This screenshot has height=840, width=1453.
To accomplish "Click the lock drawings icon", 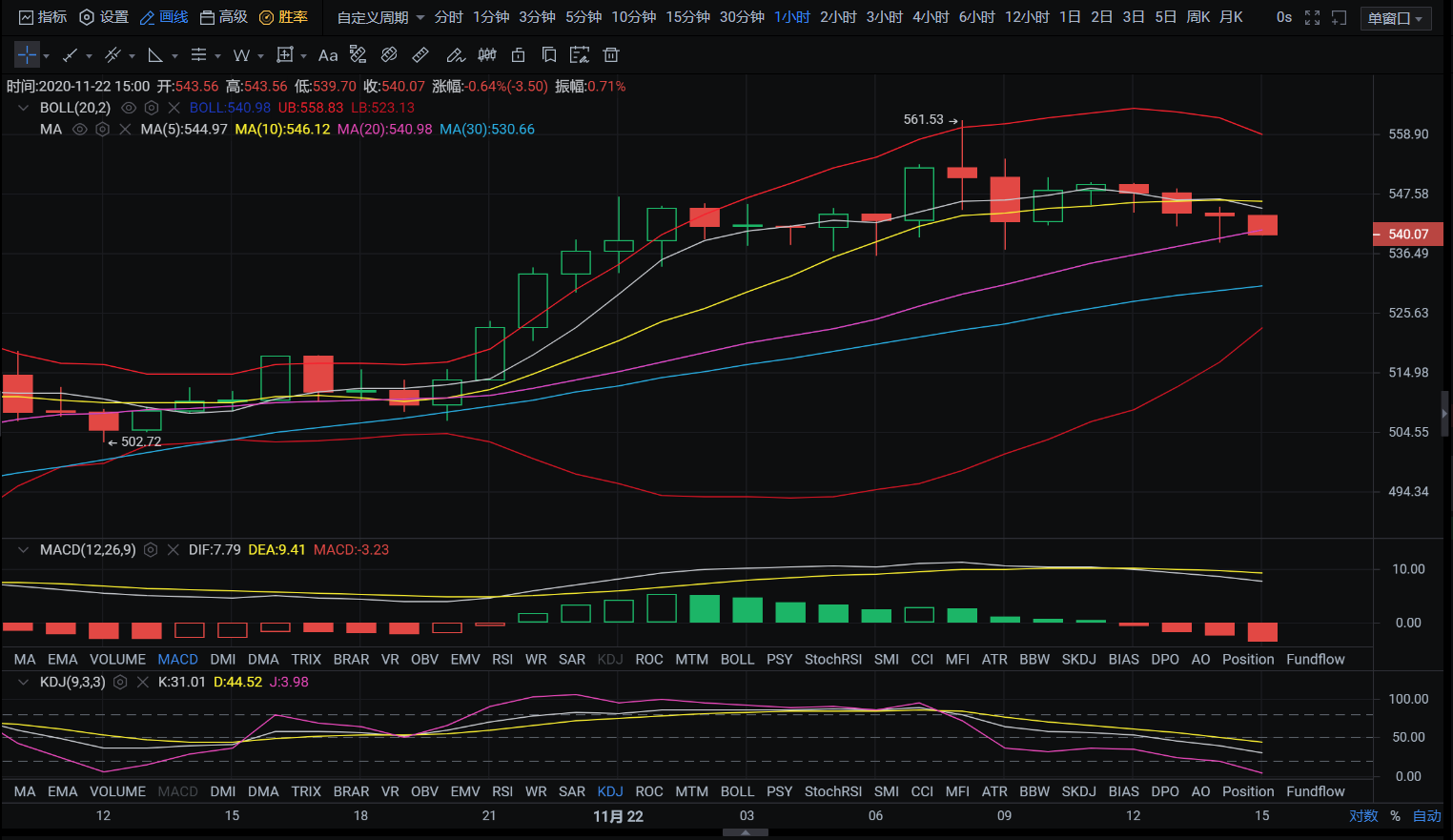I will [x=518, y=55].
